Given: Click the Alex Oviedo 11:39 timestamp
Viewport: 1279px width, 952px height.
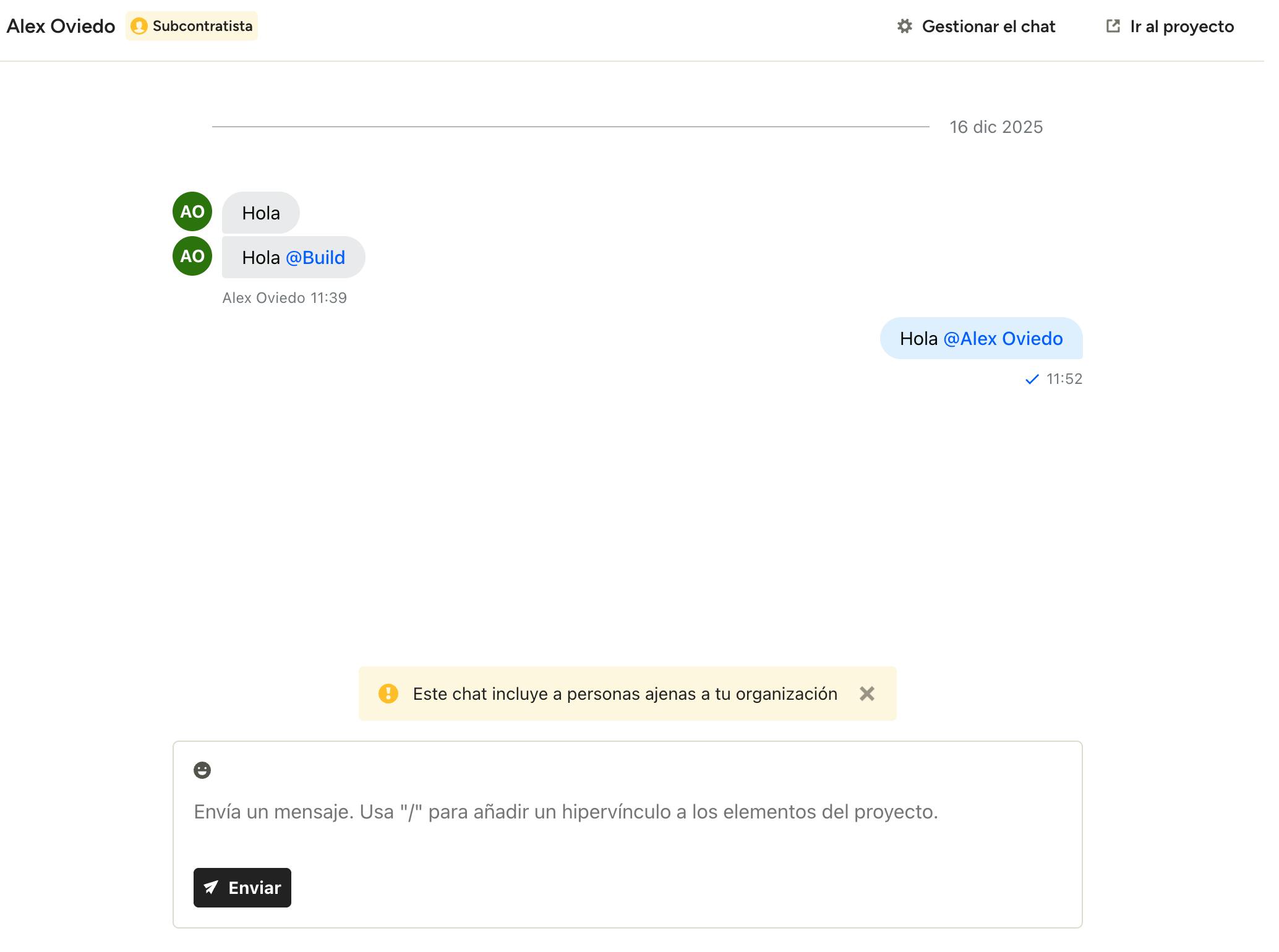Looking at the screenshot, I should pyautogui.click(x=284, y=298).
